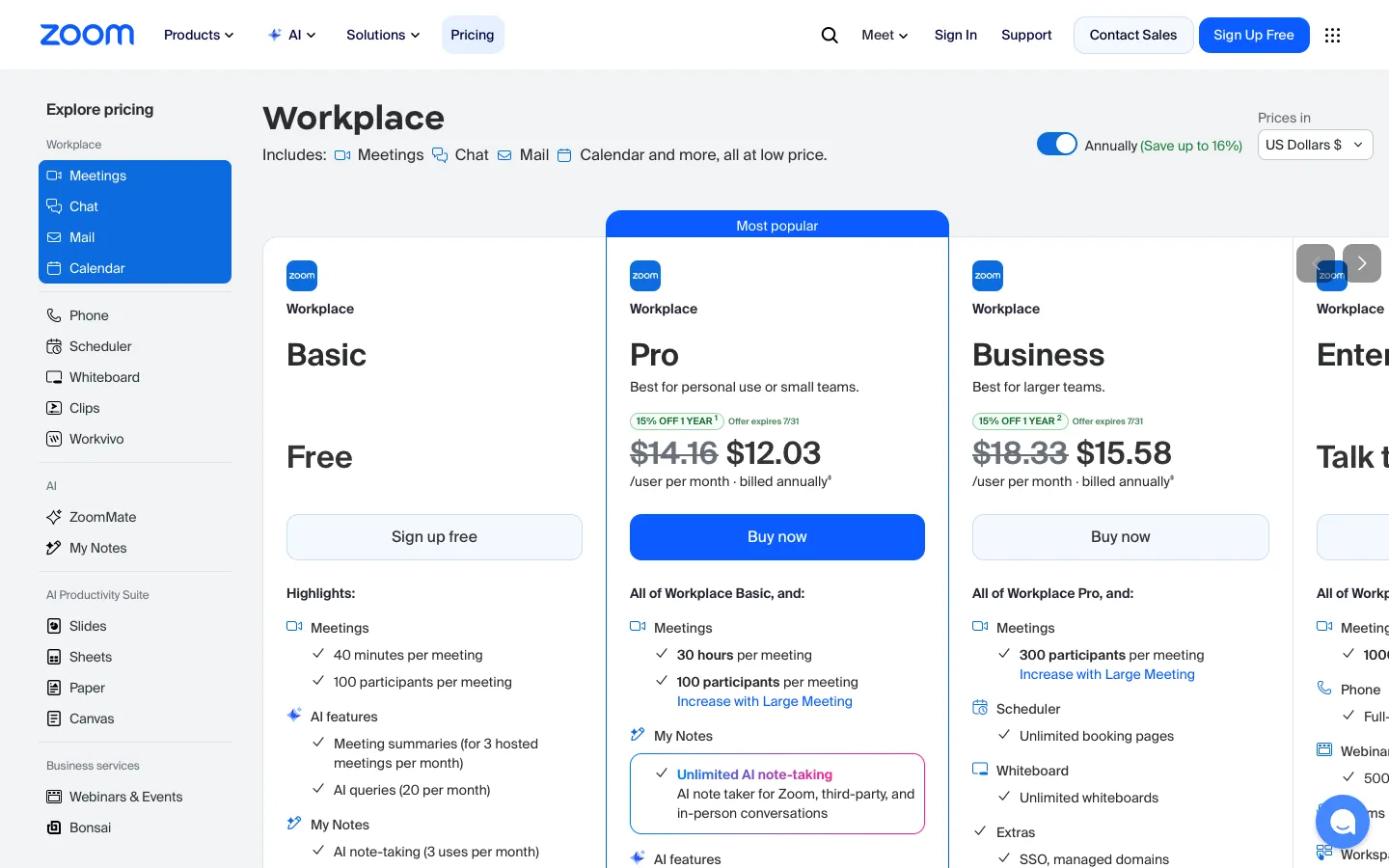Click the Zoom logo on Business card
The width and height of the screenshot is (1389, 868).
(x=988, y=276)
